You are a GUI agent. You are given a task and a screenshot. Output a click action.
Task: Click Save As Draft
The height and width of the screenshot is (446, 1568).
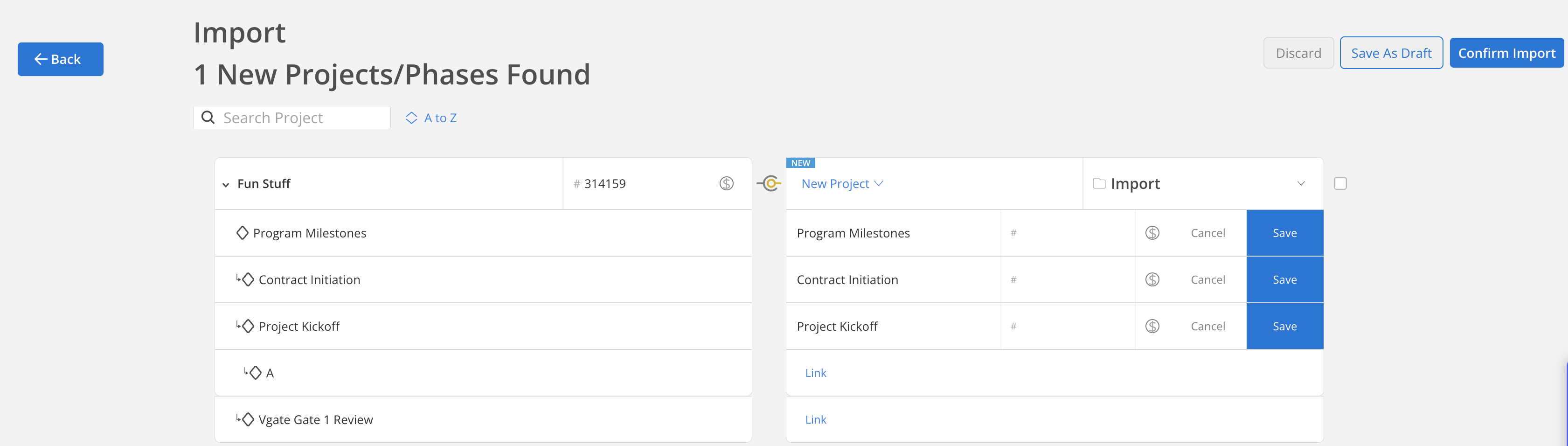pyautogui.click(x=1391, y=53)
